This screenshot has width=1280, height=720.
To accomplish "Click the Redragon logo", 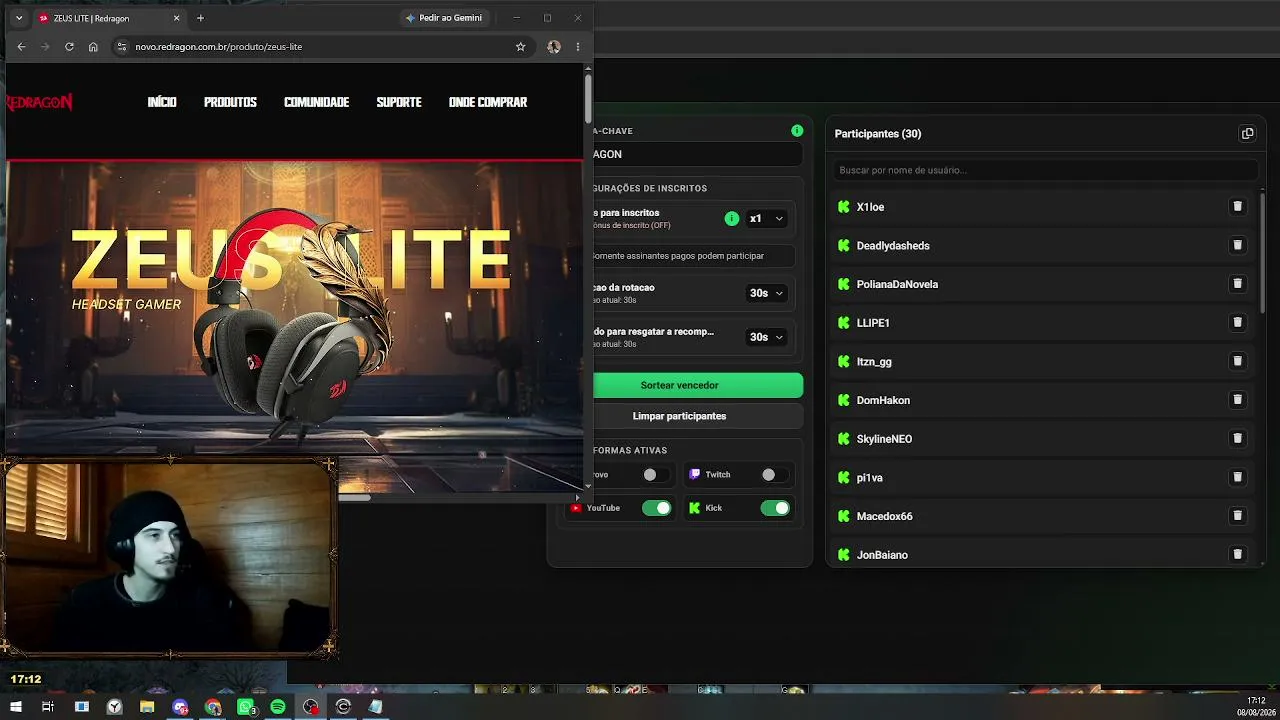I will [x=39, y=102].
